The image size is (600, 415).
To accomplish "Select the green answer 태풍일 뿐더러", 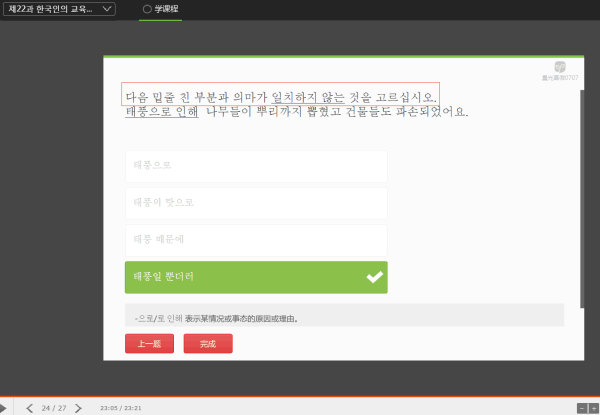I will pyautogui.click(x=256, y=277).
